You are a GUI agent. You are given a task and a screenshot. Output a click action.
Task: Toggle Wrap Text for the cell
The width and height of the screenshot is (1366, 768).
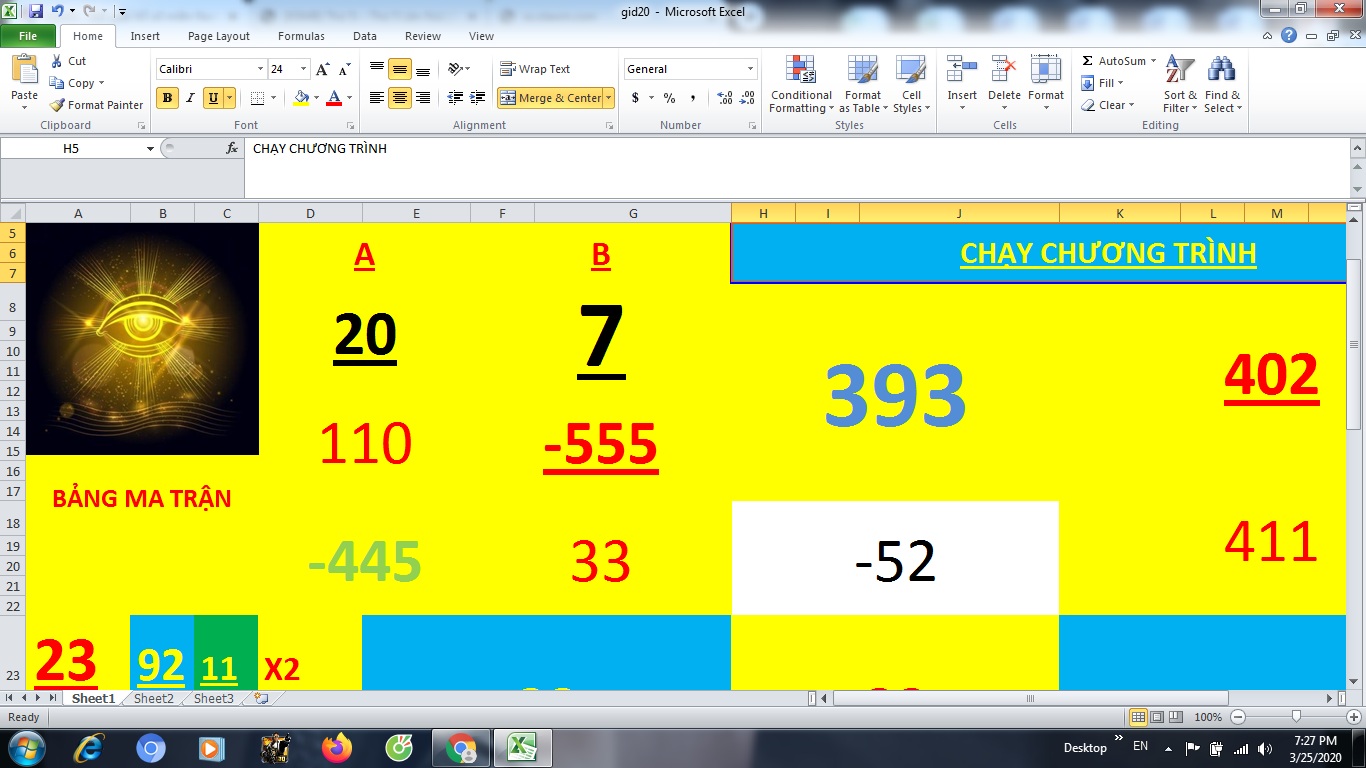point(535,69)
